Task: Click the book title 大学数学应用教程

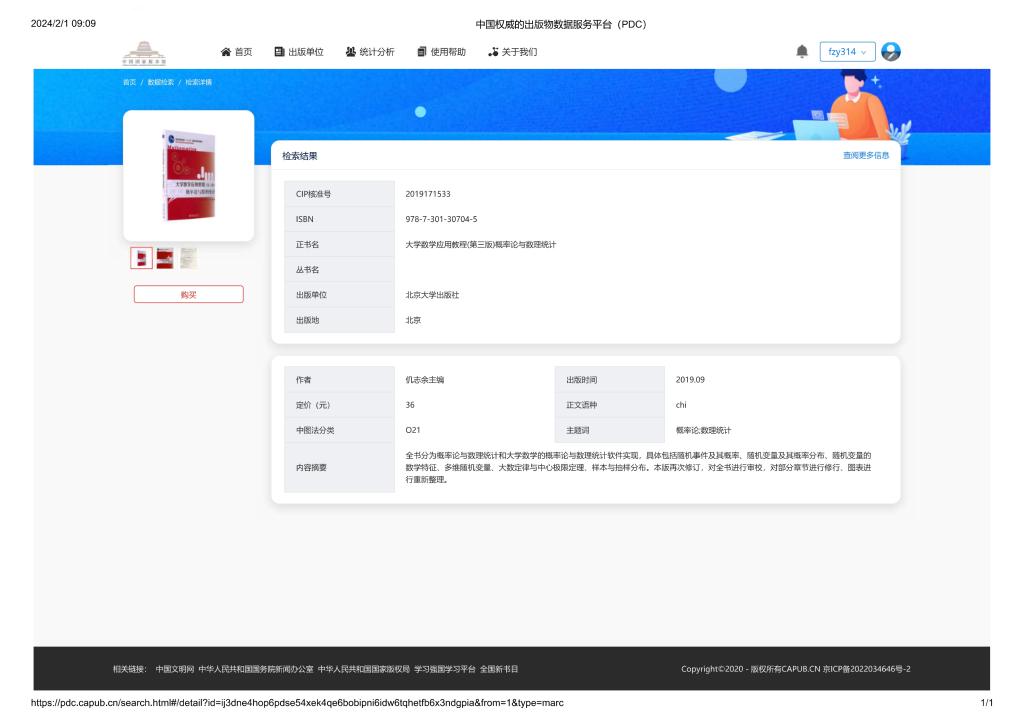Action: point(481,245)
